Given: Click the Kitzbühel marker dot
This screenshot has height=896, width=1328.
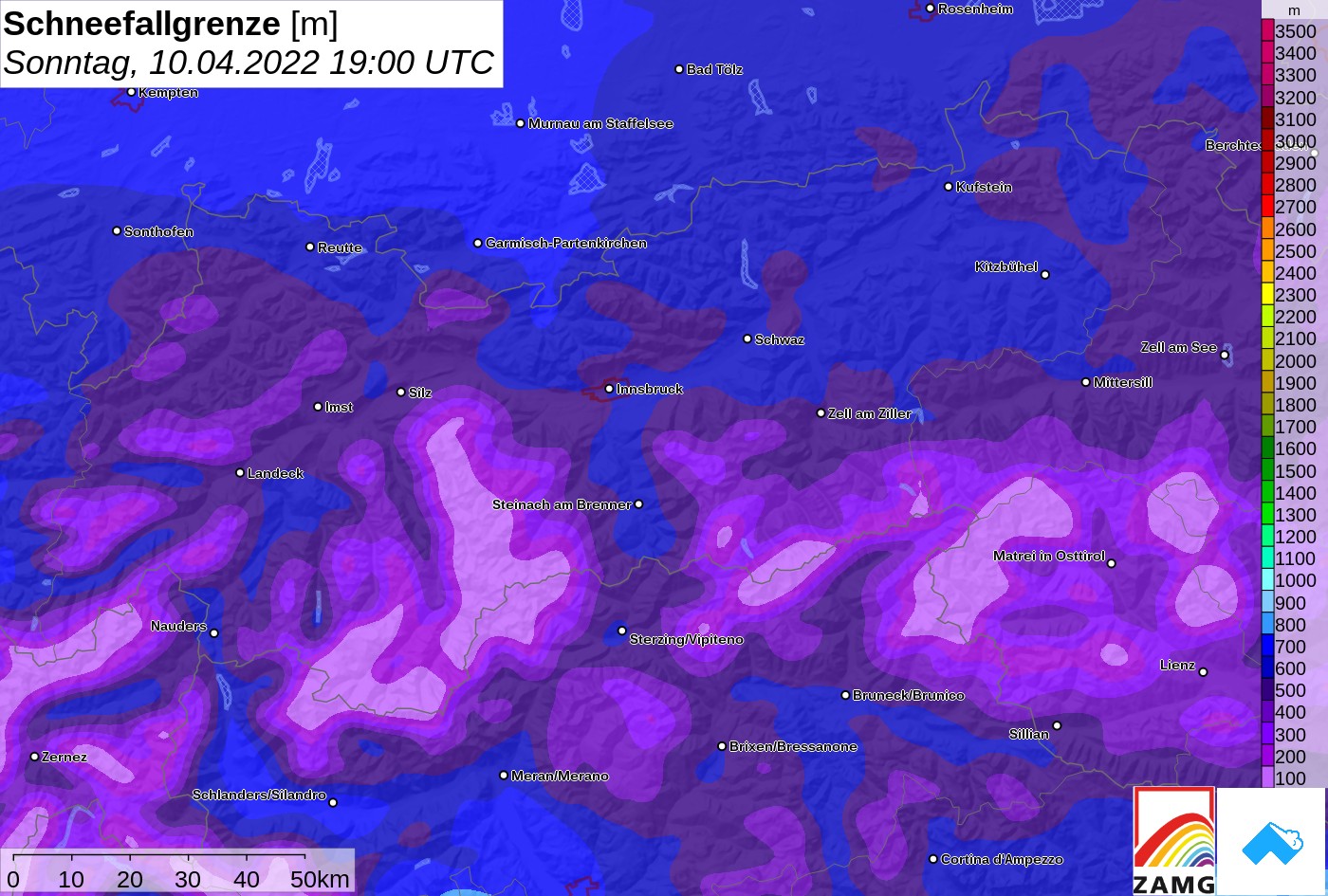Looking at the screenshot, I should [x=1045, y=275].
